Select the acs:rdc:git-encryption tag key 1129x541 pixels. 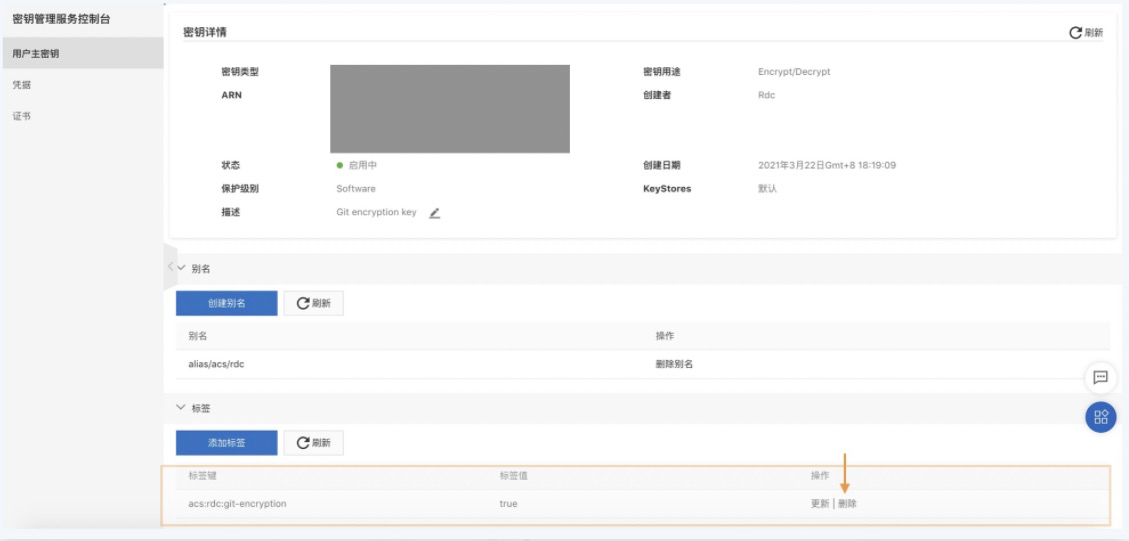(x=238, y=504)
